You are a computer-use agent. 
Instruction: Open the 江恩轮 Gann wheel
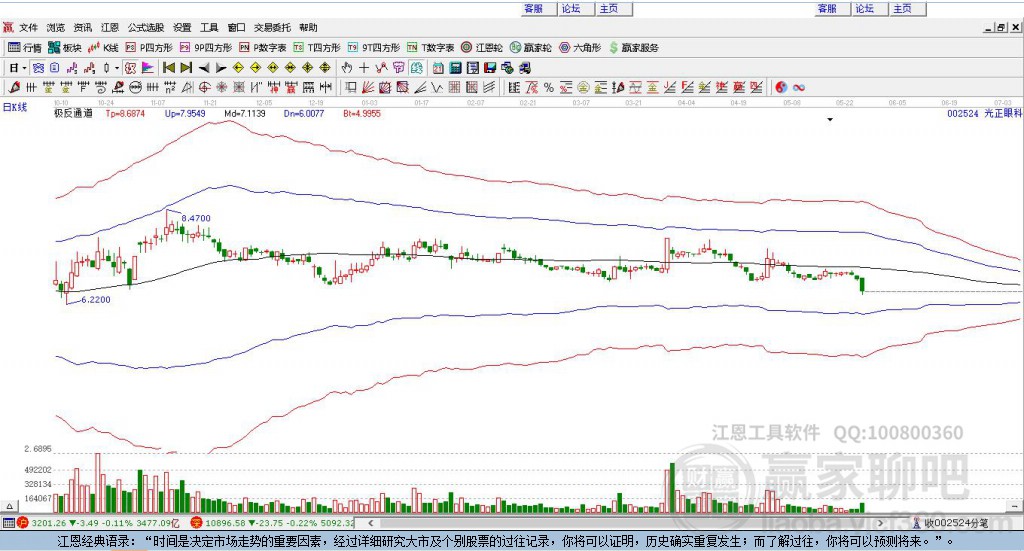coord(482,48)
